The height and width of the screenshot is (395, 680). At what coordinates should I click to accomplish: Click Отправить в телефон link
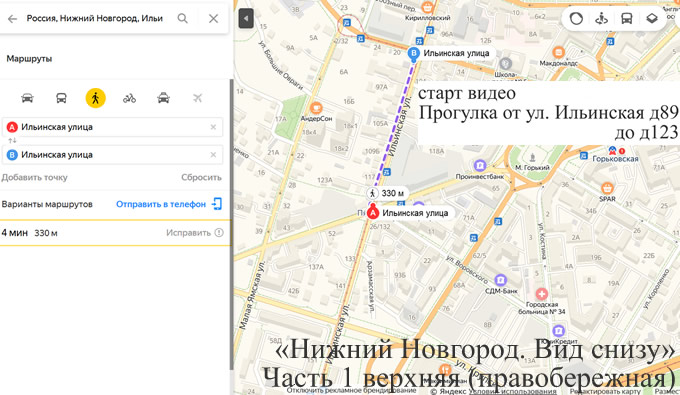tap(161, 204)
